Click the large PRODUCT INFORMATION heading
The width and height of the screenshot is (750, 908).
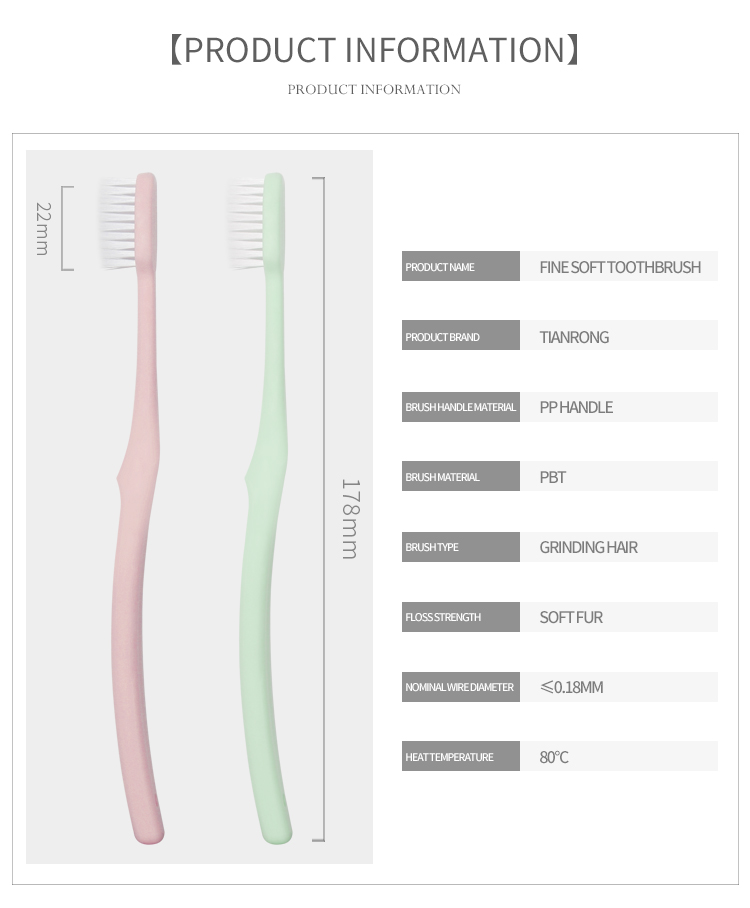tap(374, 50)
